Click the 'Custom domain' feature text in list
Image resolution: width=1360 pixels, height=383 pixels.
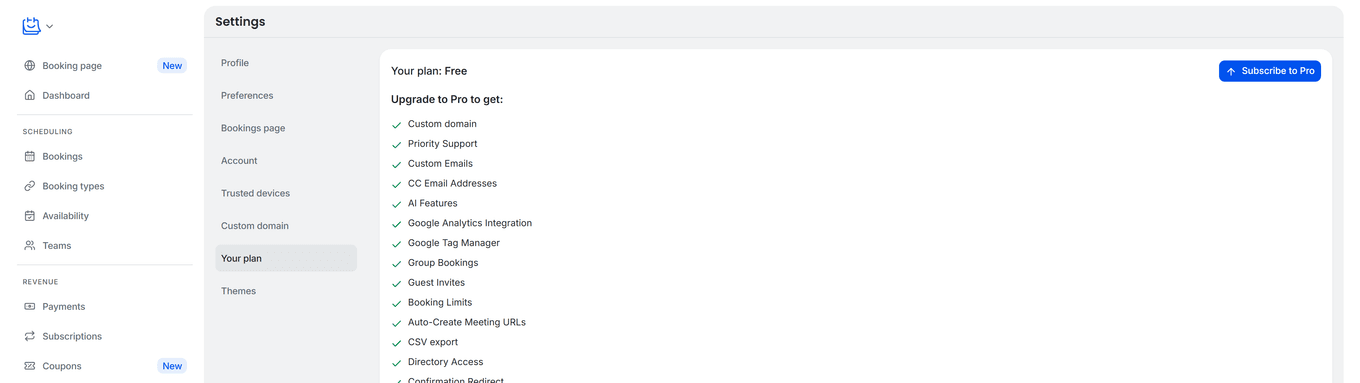pos(442,124)
